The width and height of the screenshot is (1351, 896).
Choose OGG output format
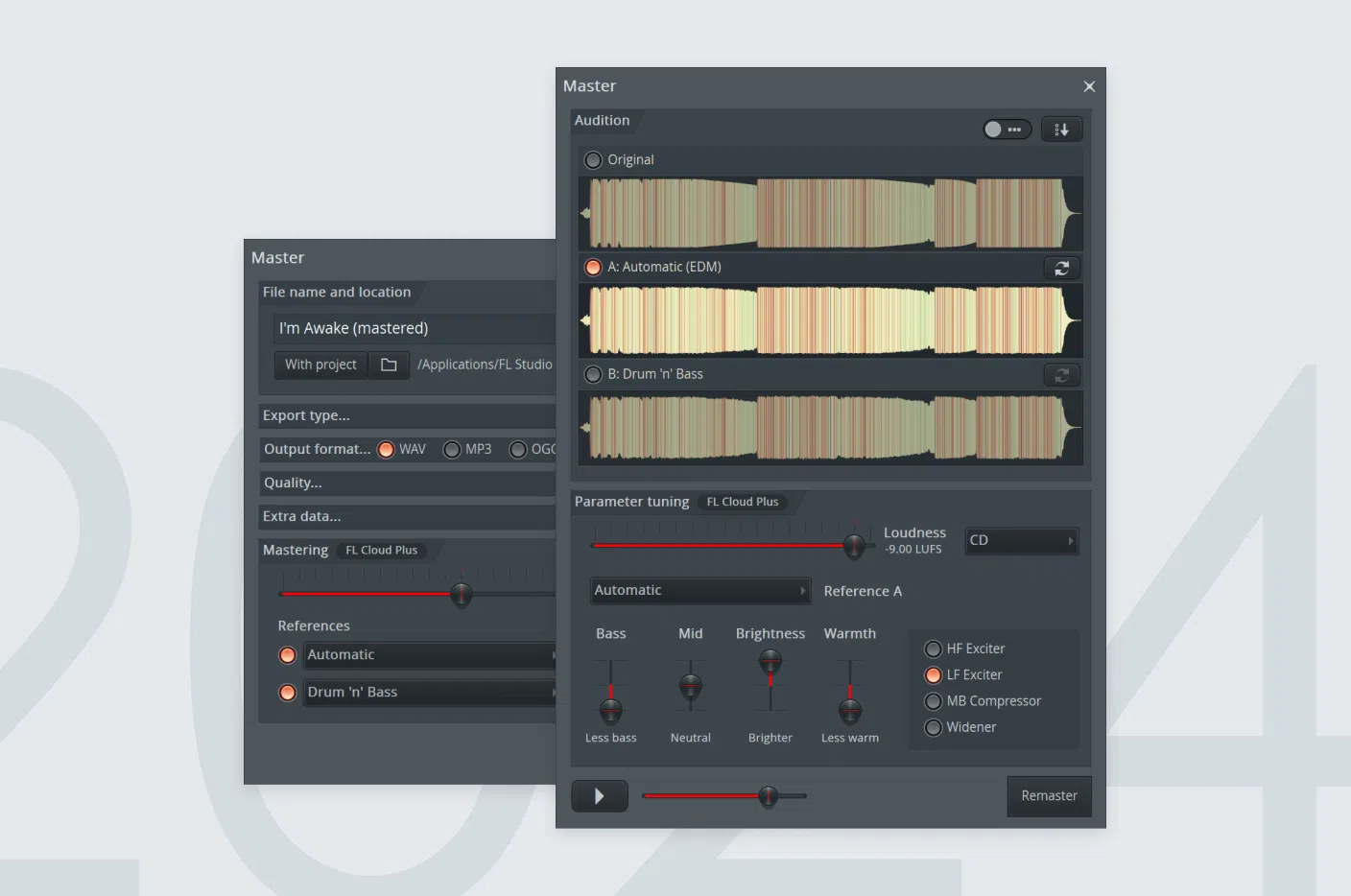[518, 450]
